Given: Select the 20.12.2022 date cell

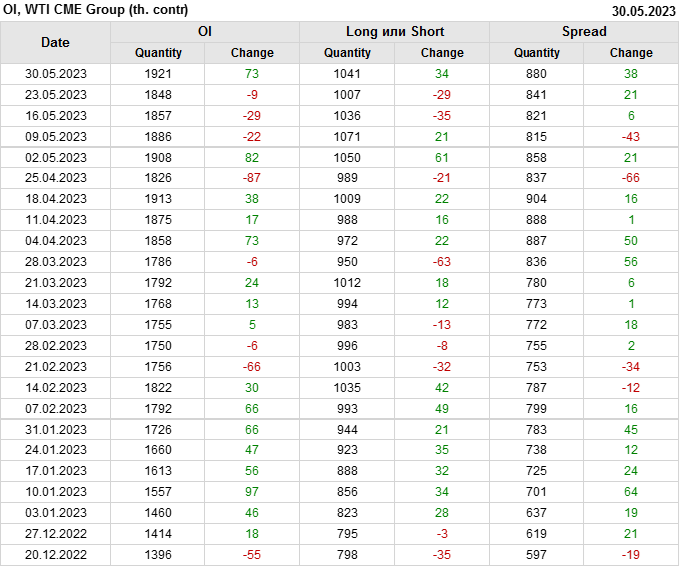Looking at the screenshot, I should tap(55, 555).
